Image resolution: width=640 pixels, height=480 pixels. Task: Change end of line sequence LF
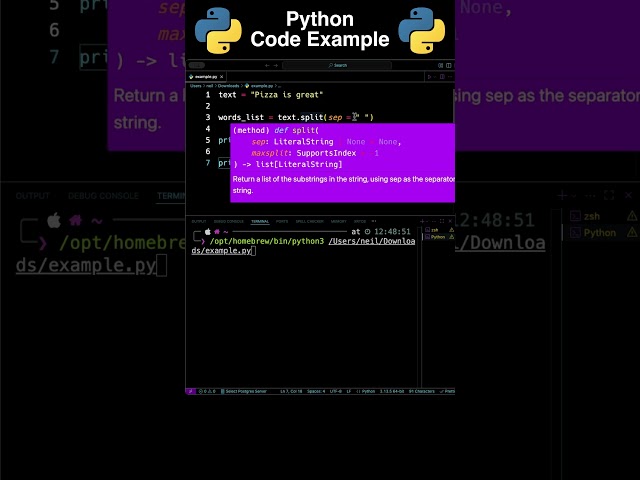point(349,391)
